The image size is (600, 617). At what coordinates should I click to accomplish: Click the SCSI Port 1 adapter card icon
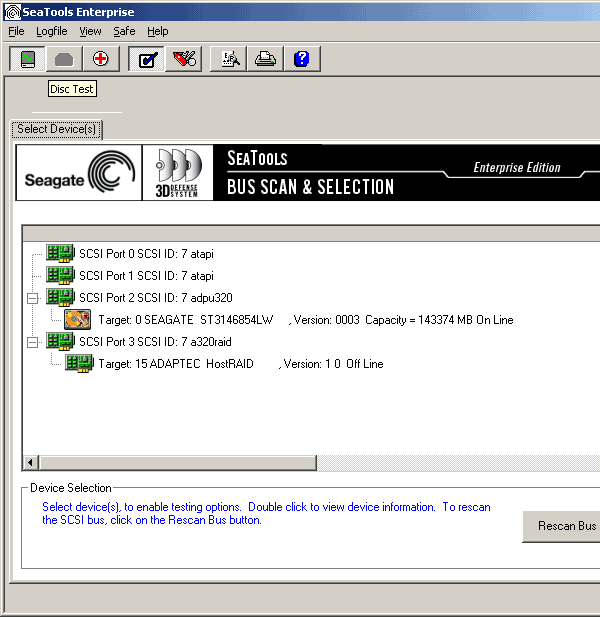(x=60, y=275)
